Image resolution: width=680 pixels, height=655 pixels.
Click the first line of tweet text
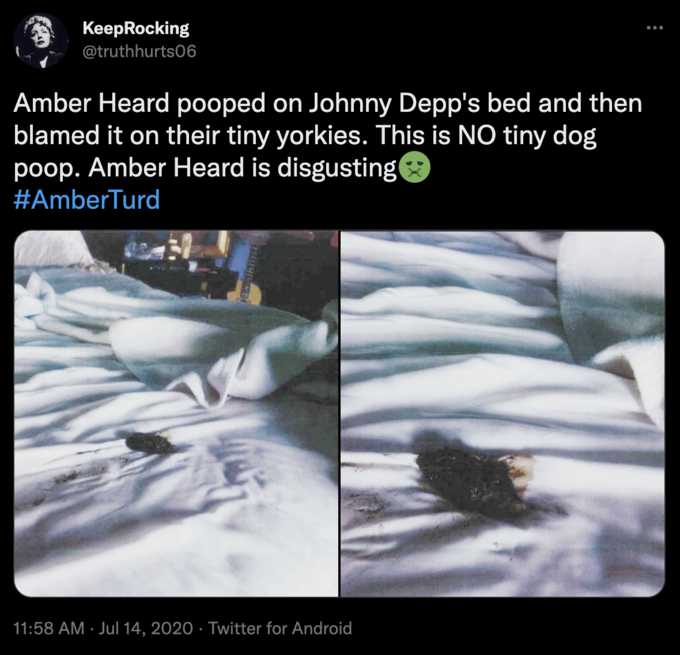(327, 104)
